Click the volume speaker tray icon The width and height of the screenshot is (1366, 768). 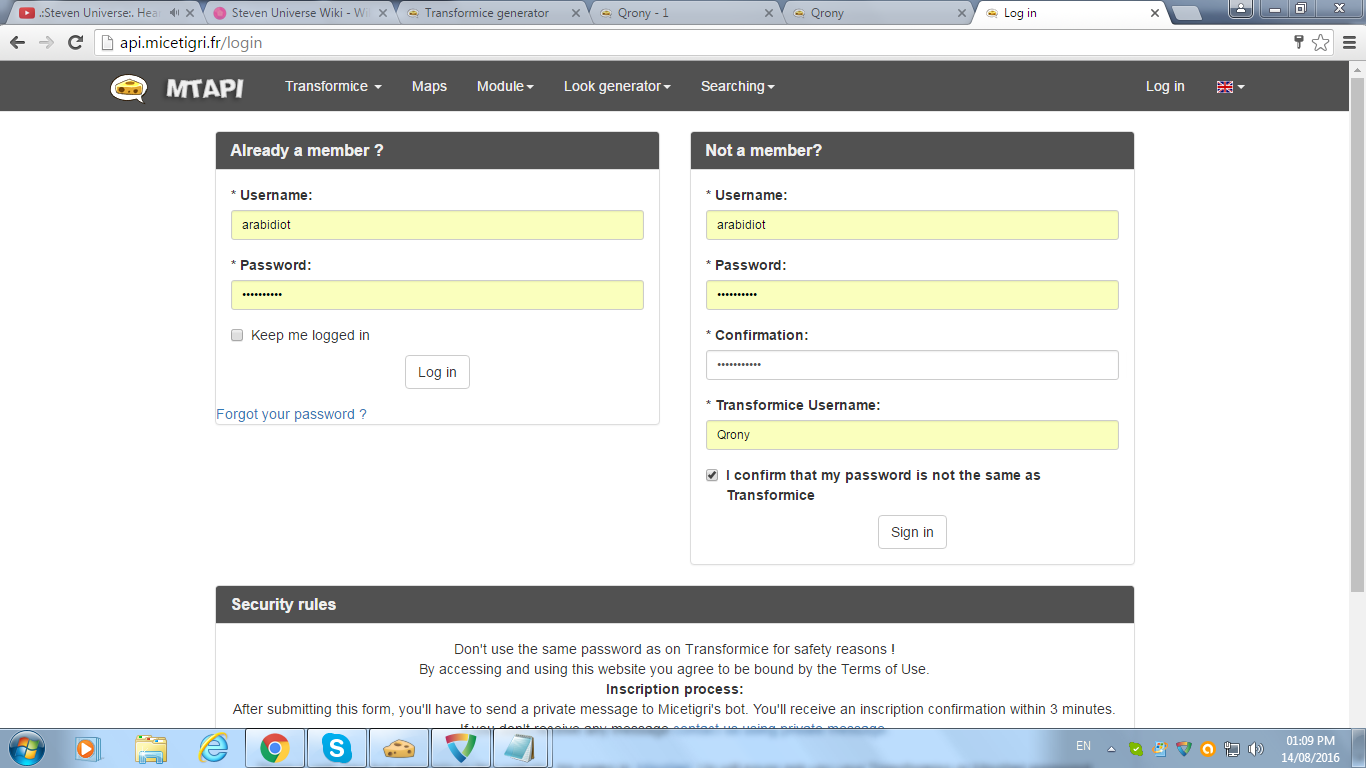(x=1256, y=748)
